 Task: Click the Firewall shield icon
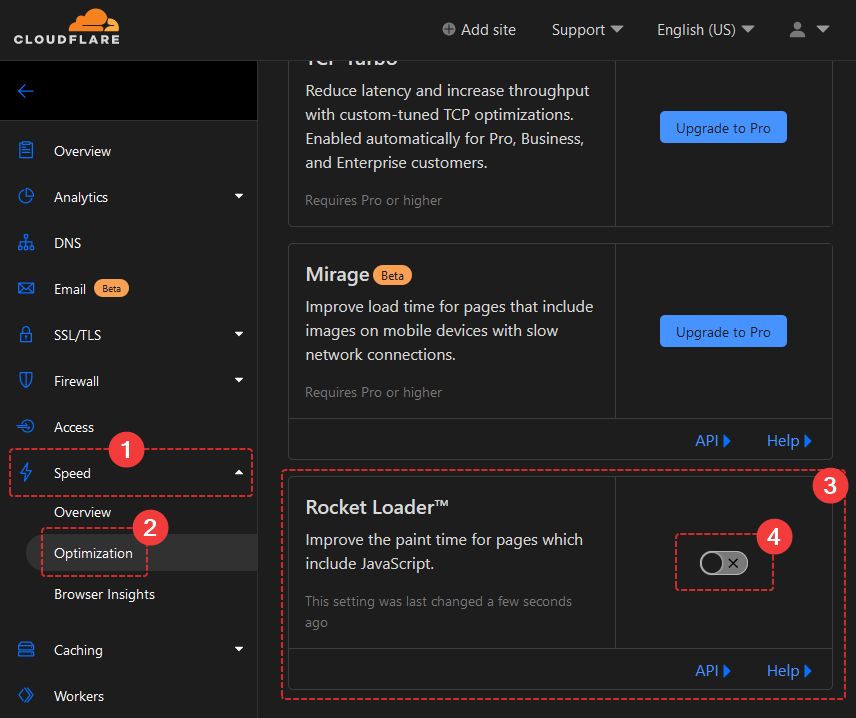26,380
